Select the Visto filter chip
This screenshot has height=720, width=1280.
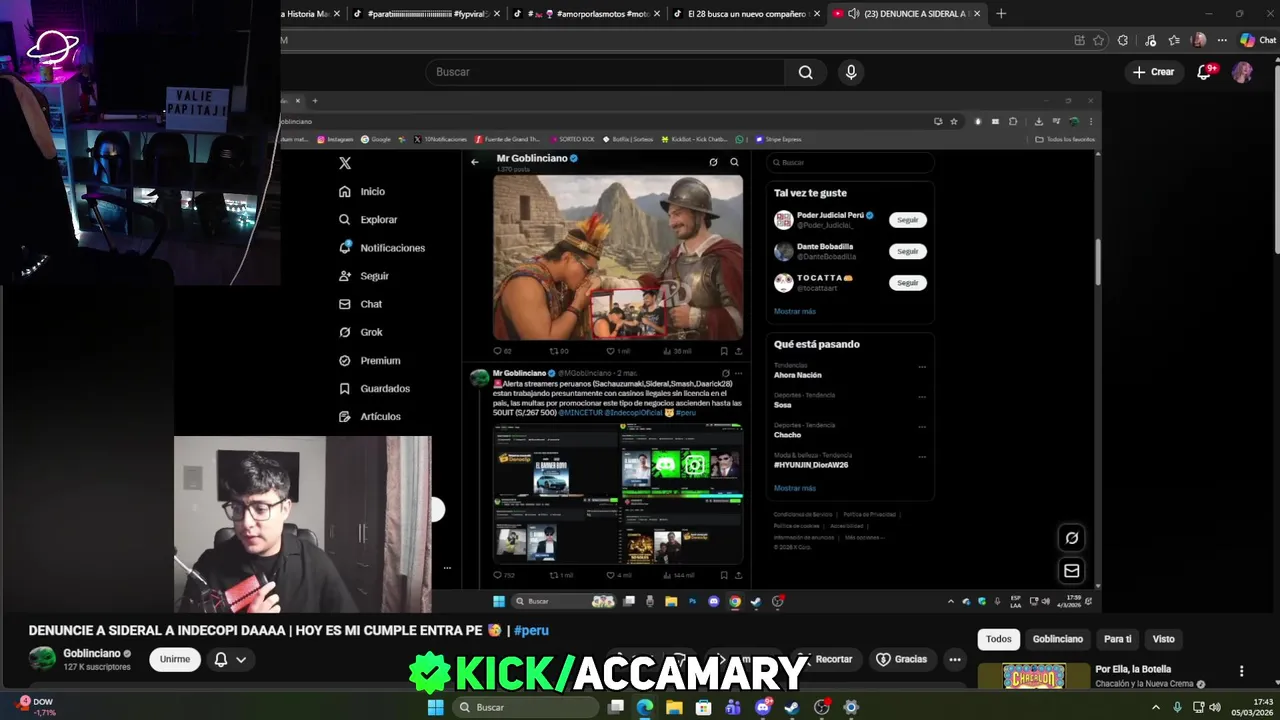coord(1163,639)
